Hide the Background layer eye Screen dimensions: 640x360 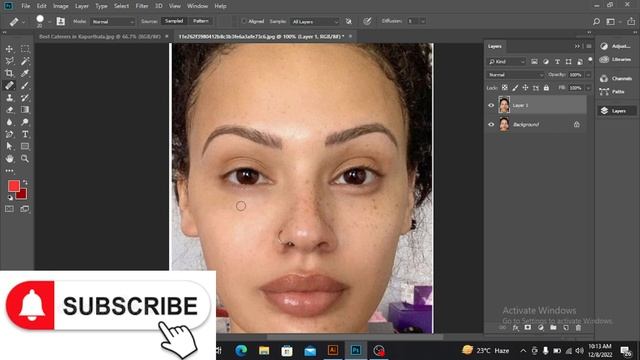tap(491, 124)
